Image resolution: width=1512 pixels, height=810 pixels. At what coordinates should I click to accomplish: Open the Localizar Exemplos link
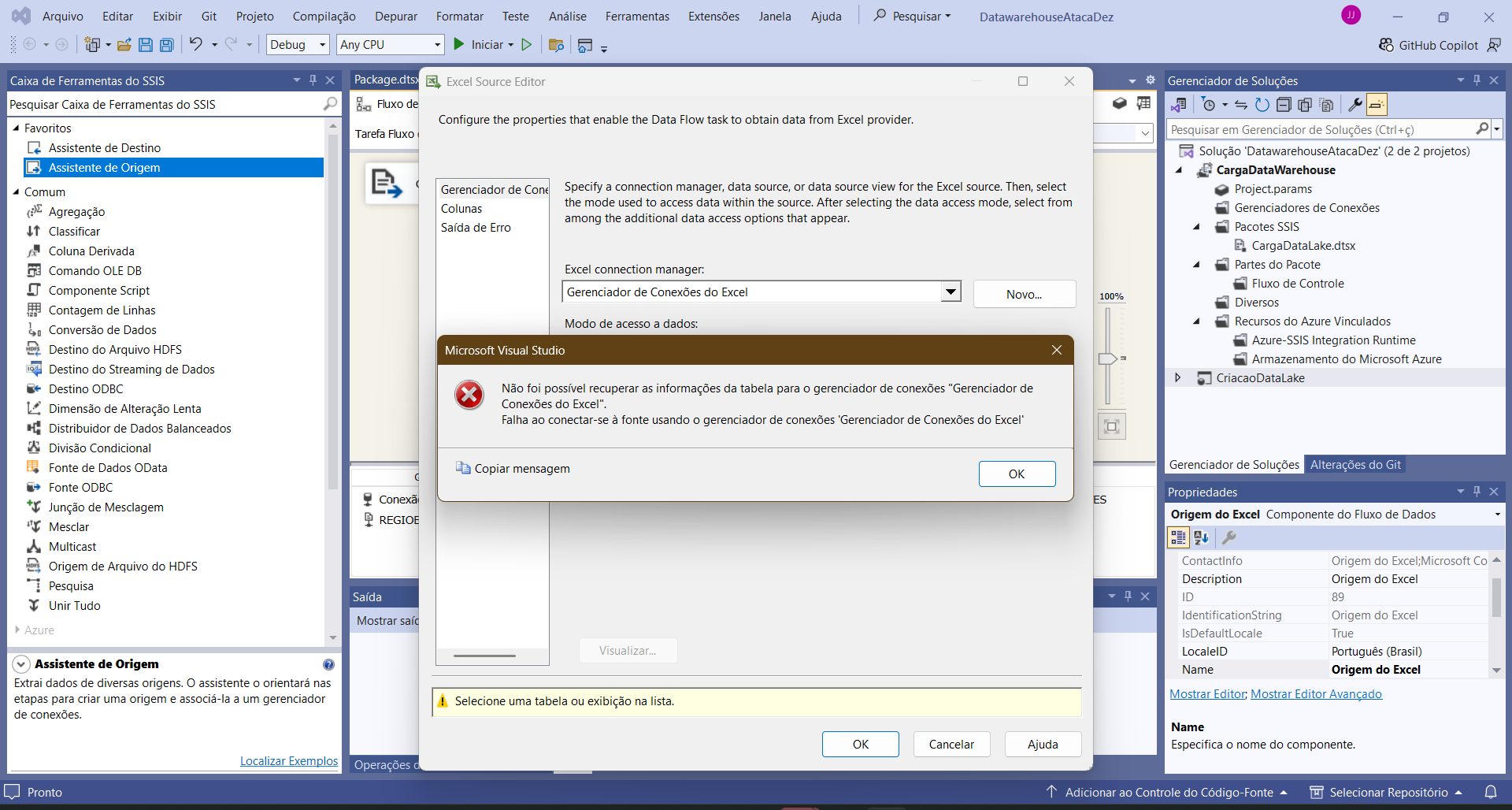click(289, 761)
